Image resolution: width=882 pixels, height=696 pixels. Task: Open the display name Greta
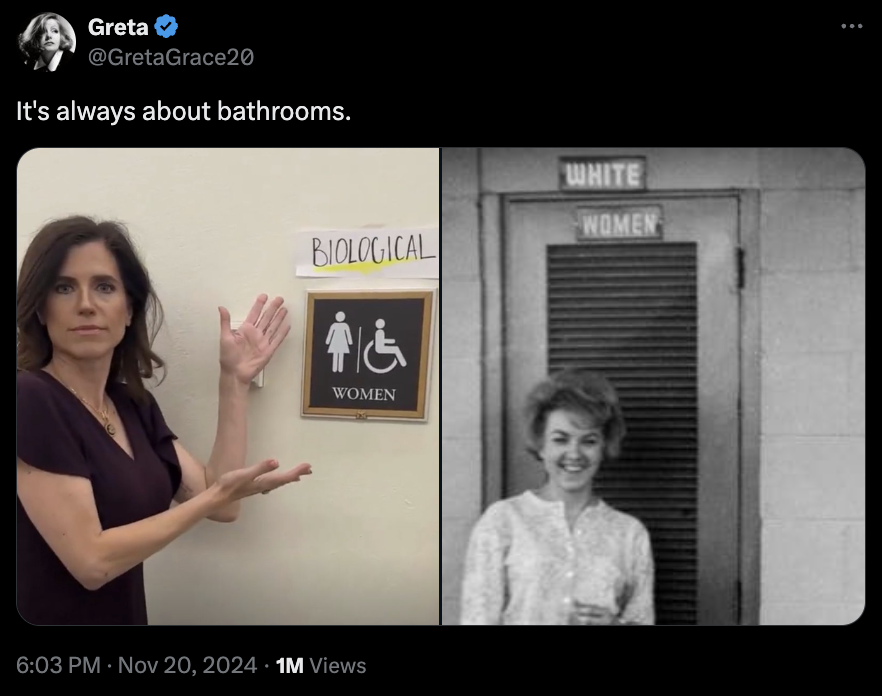pos(118,27)
